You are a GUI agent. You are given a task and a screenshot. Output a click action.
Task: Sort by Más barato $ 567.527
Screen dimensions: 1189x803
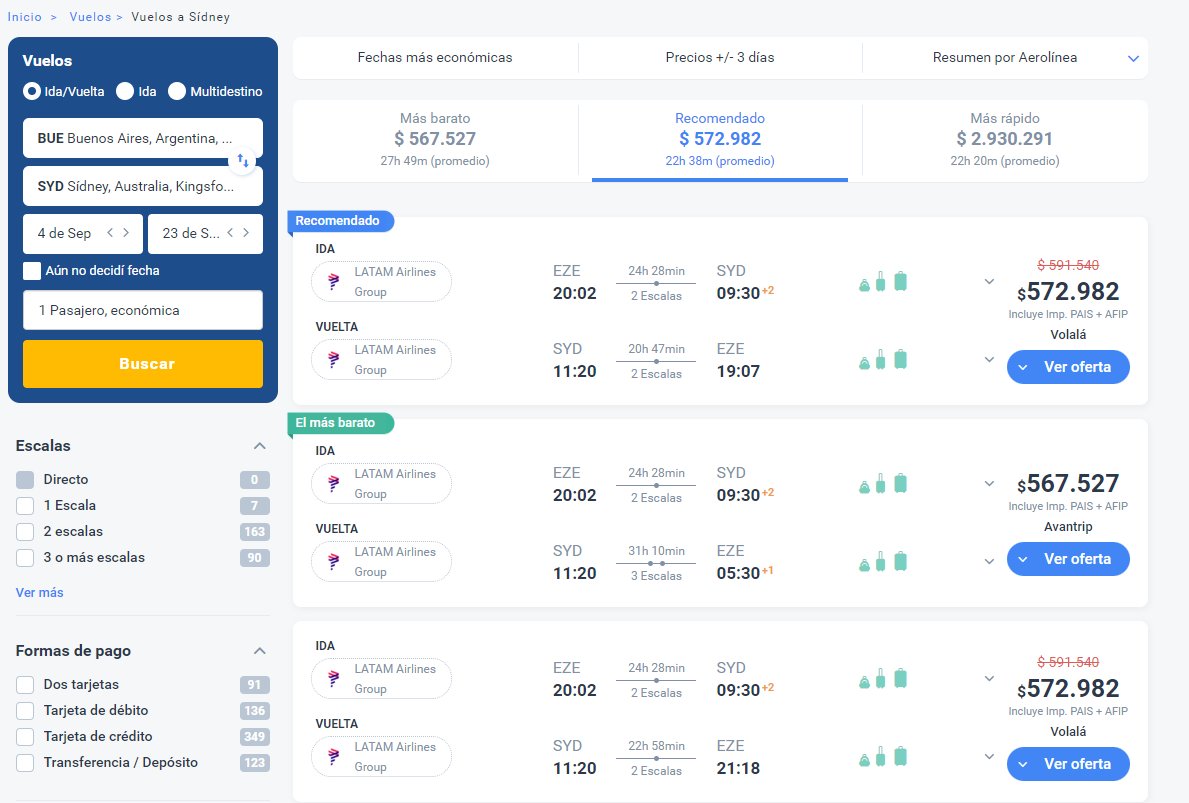click(435, 140)
